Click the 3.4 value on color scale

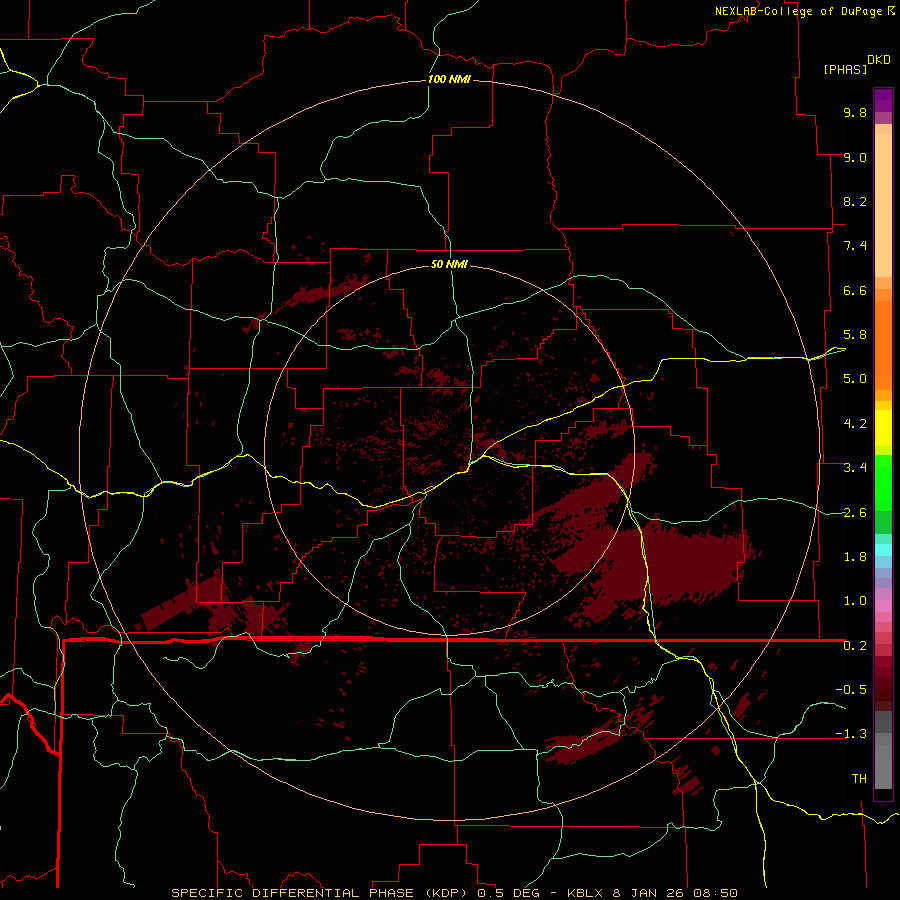click(x=855, y=468)
